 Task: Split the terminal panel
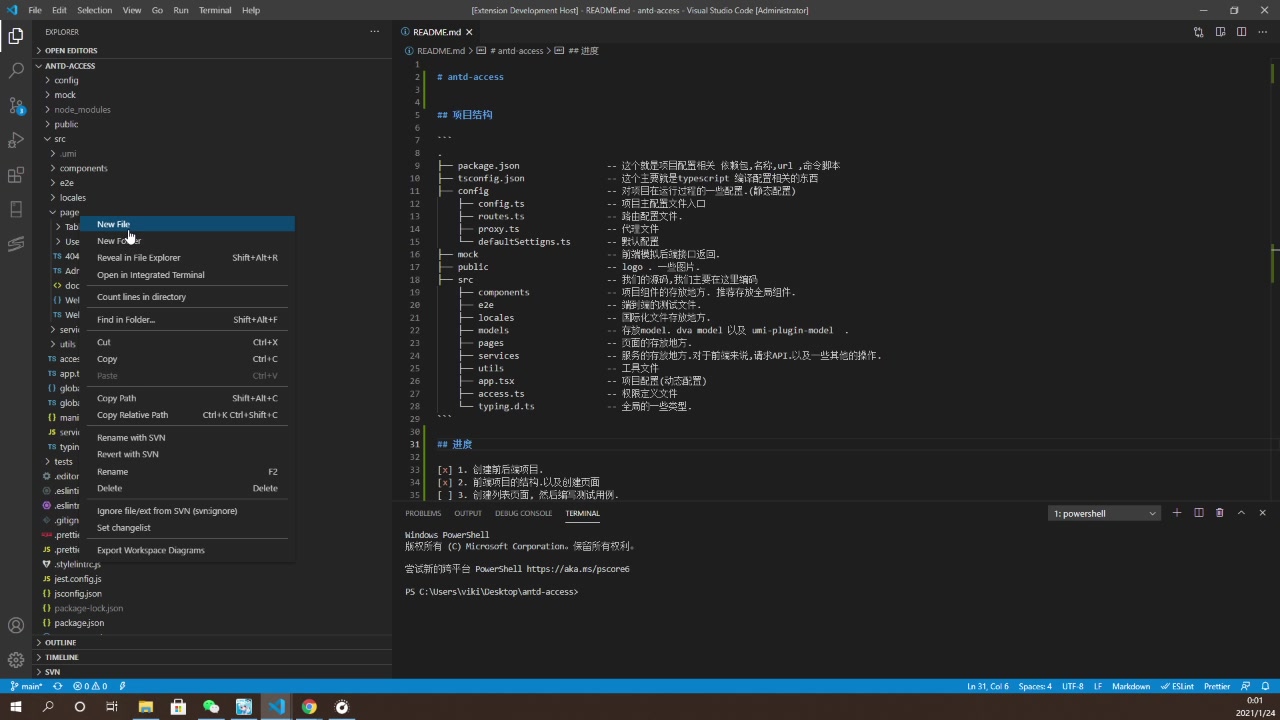pos(1198,513)
